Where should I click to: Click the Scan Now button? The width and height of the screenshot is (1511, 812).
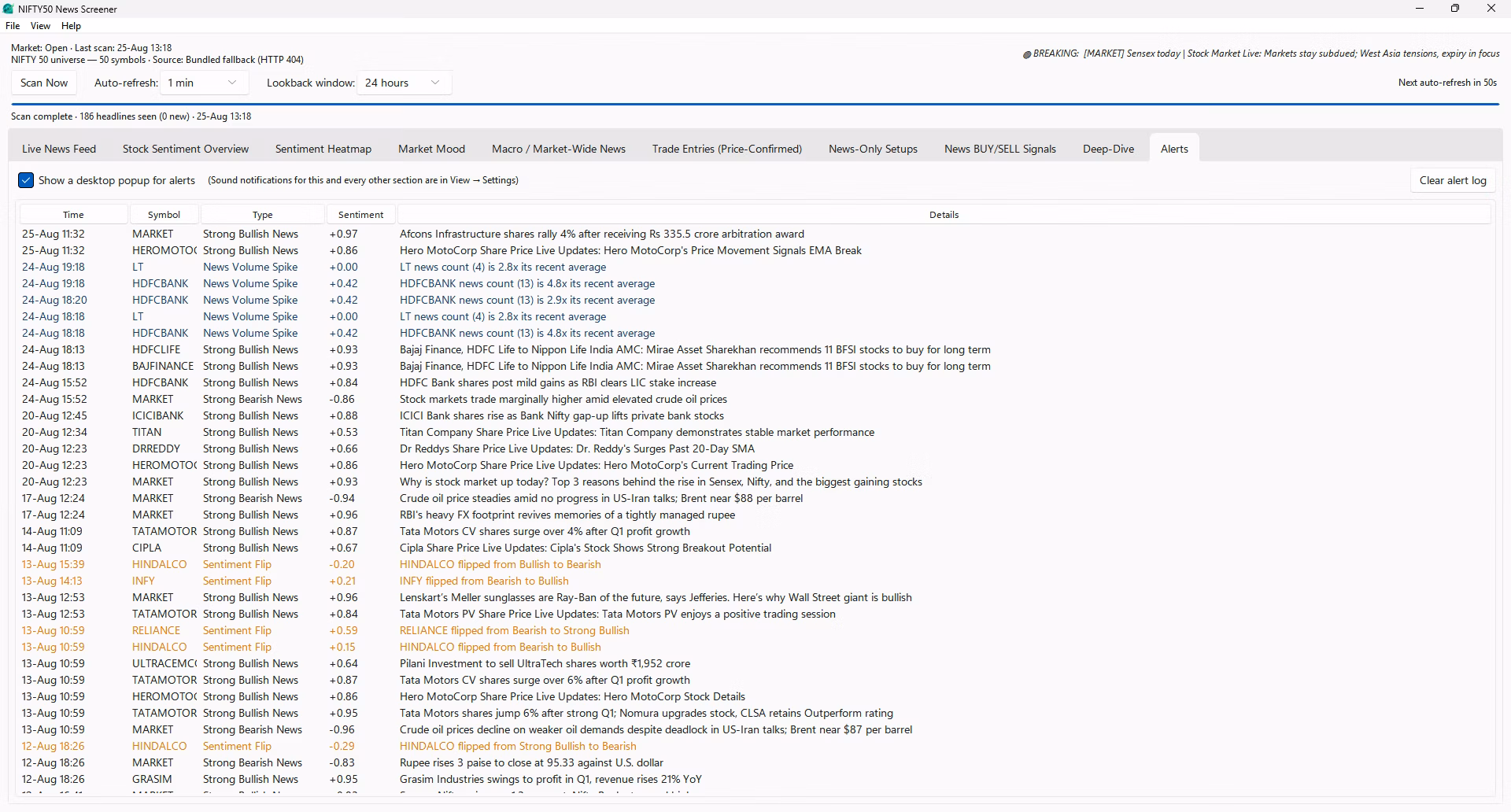[44, 83]
